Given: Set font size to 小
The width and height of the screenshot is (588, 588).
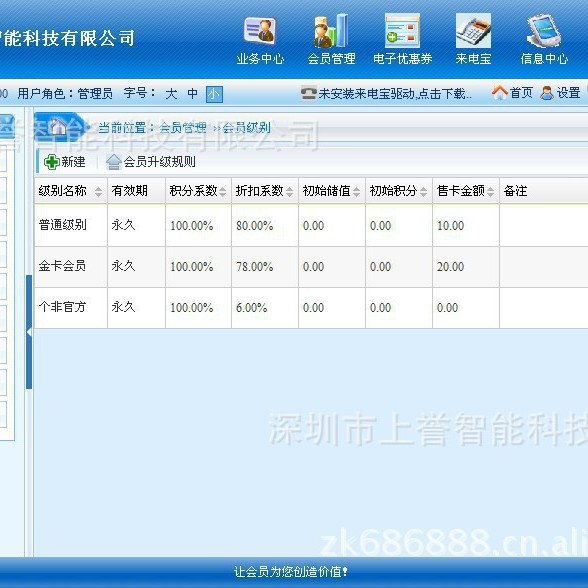Looking at the screenshot, I should 214,94.
